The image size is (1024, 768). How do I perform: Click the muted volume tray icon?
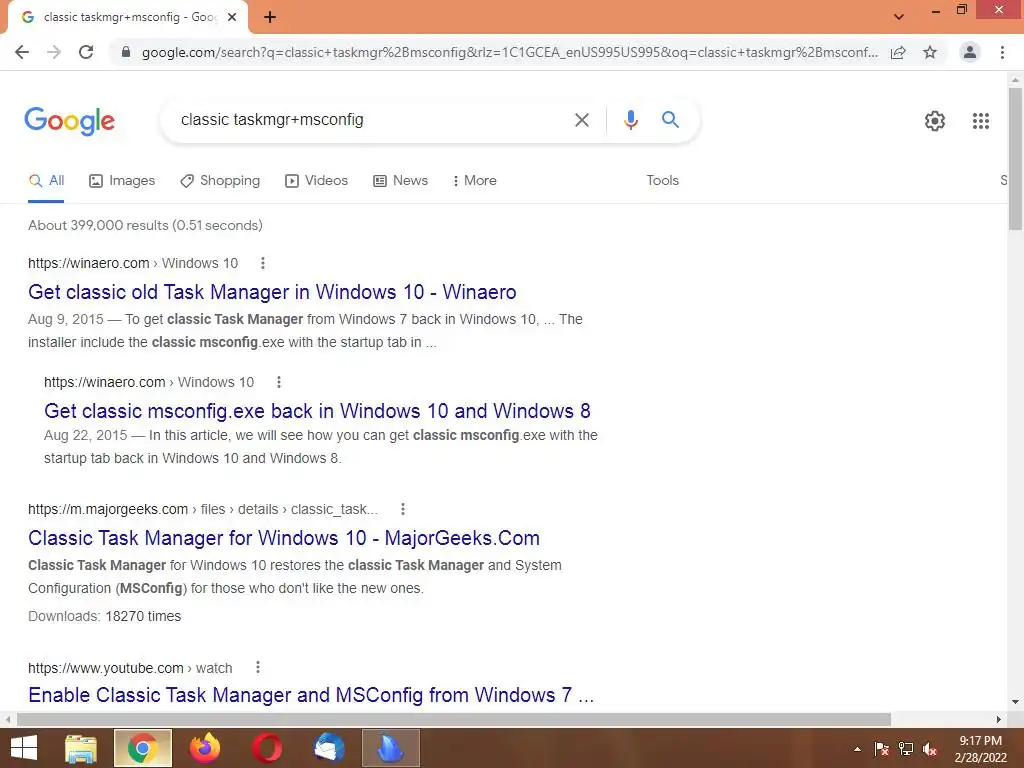point(930,749)
